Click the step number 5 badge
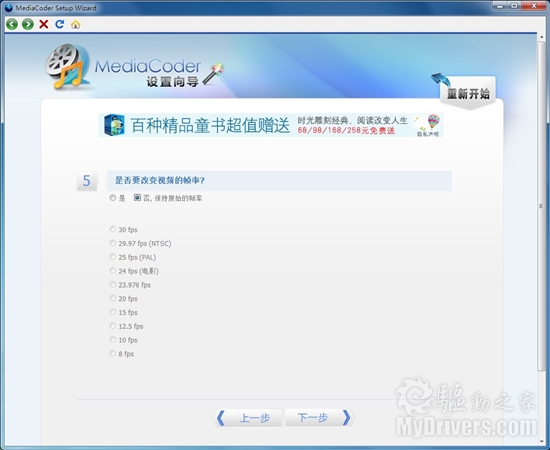The height and width of the screenshot is (450, 550). pyautogui.click(x=87, y=181)
